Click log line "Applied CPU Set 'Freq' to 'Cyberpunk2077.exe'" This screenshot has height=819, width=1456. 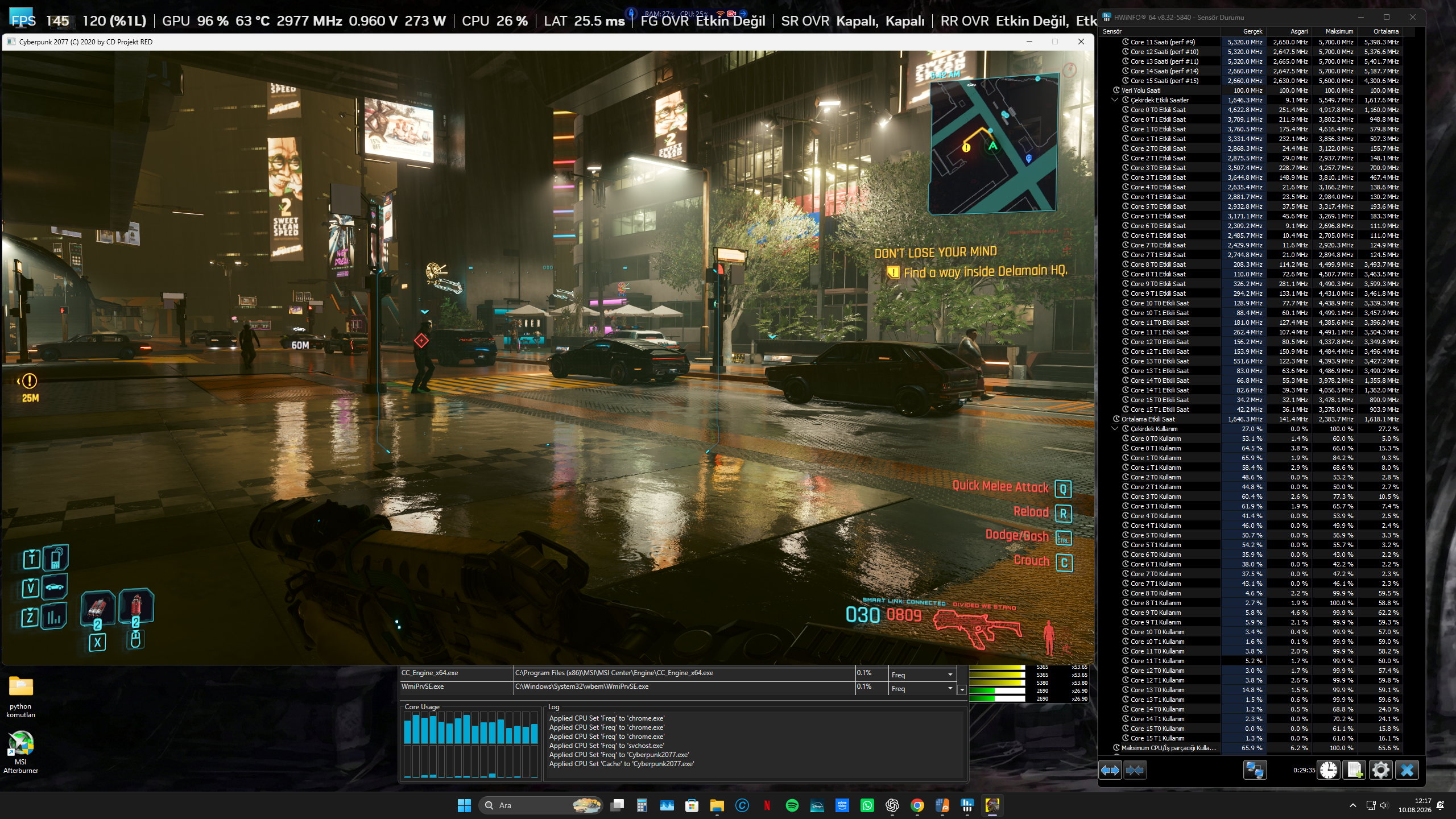(x=619, y=755)
